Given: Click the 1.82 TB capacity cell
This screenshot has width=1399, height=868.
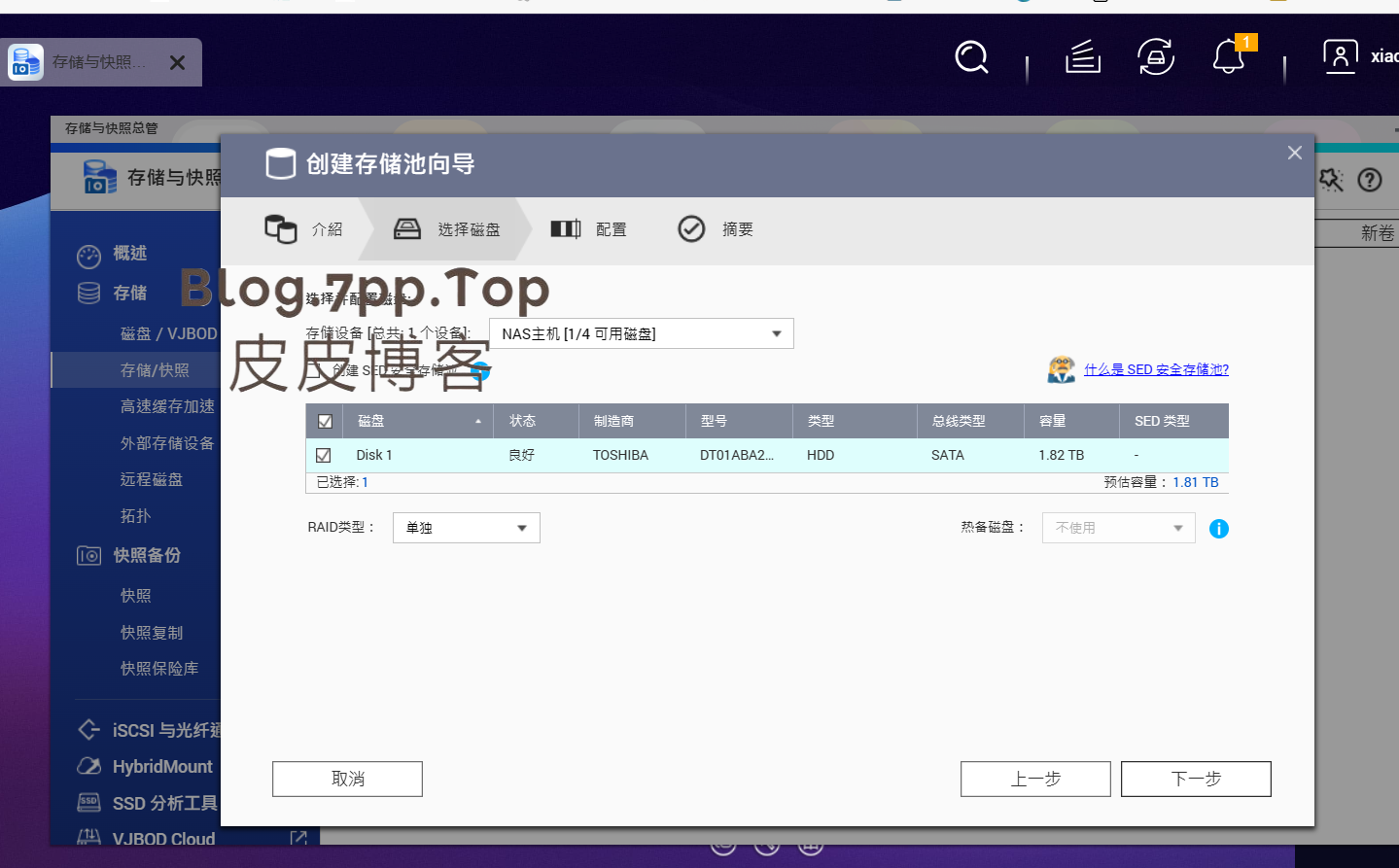Looking at the screenshot, I should tap(1061, 455).
